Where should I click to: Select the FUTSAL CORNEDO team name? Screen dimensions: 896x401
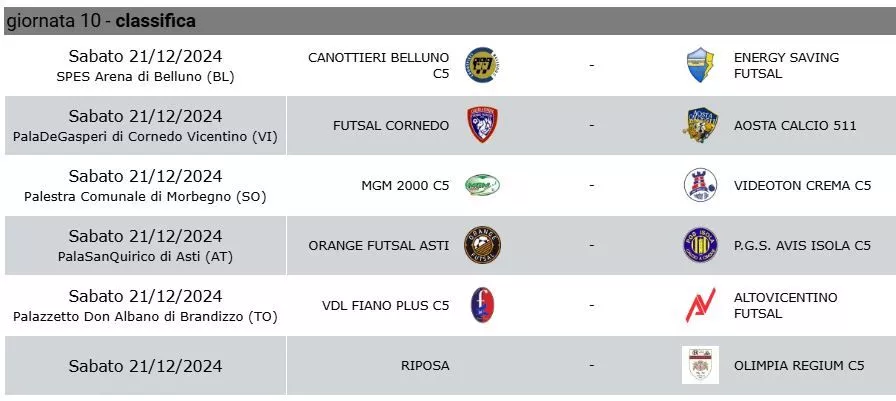click(391, 125)
